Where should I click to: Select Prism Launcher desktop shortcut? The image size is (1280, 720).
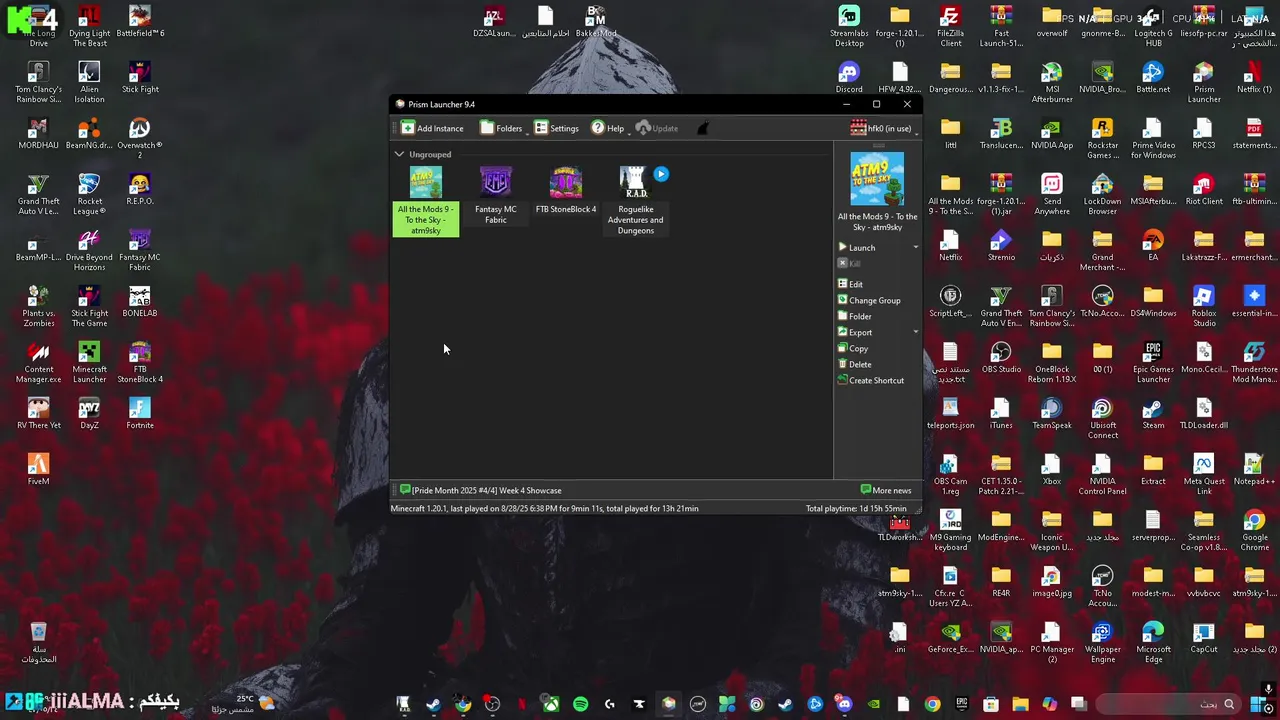(x=1204, y=83)
